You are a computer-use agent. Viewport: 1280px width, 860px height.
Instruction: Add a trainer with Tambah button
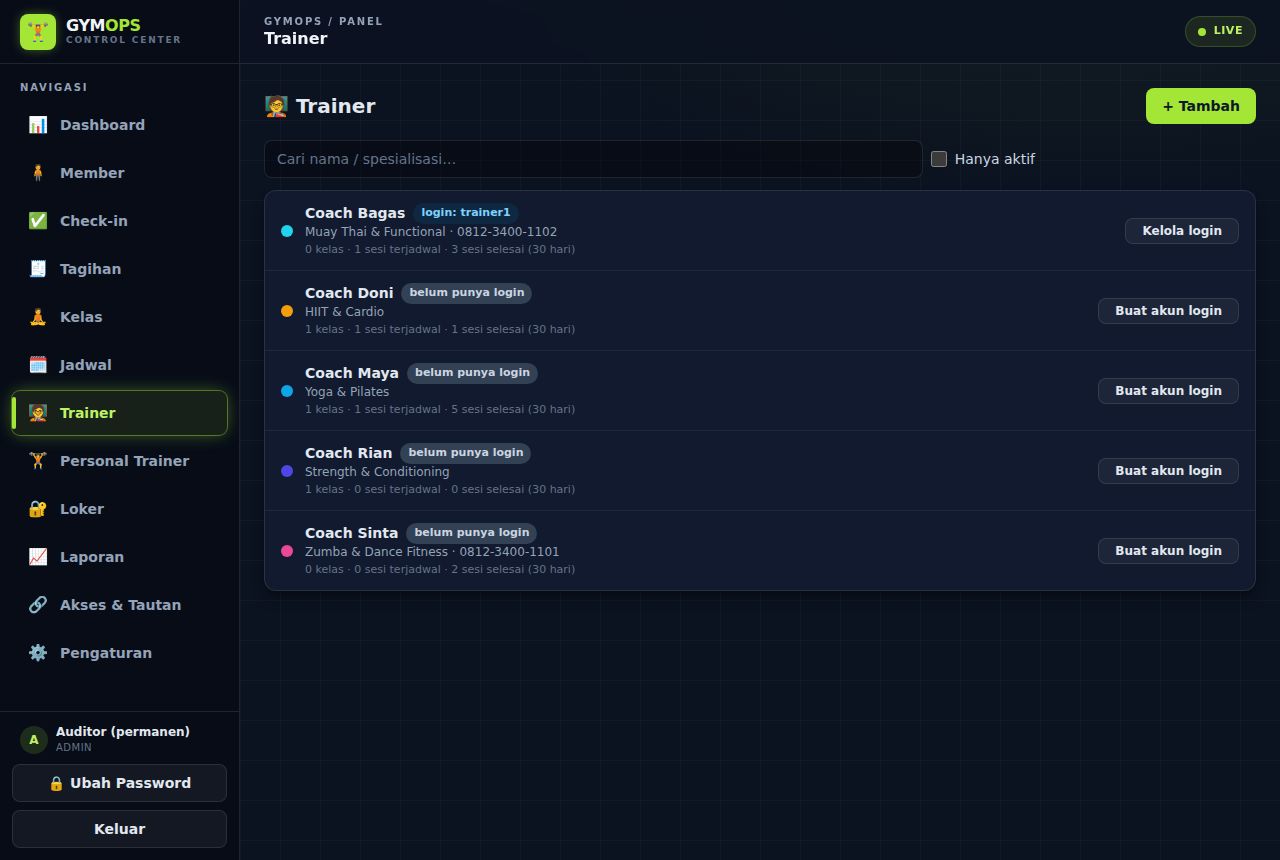tap(1200, 106)
